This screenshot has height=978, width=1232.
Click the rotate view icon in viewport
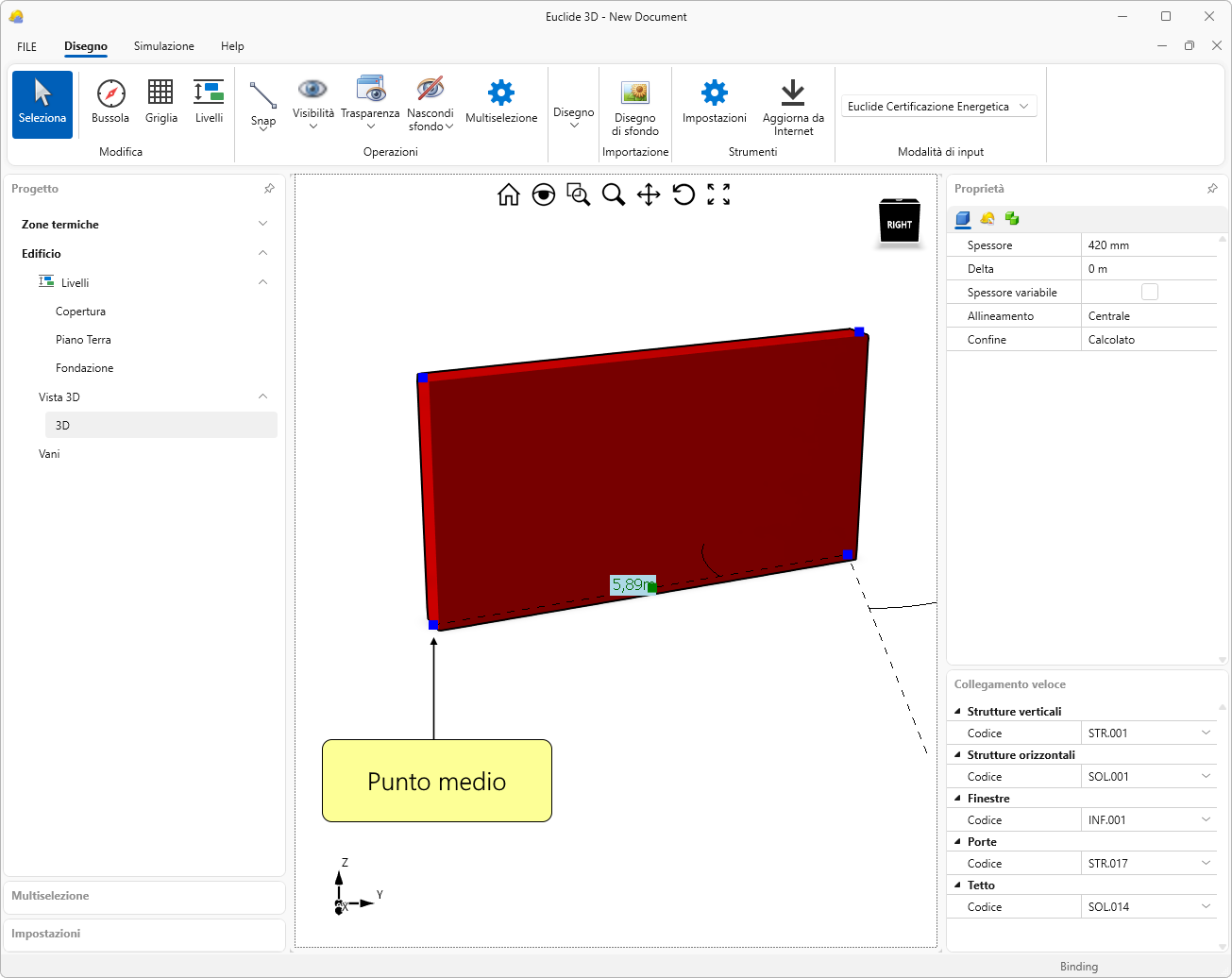tap(684, 194)
